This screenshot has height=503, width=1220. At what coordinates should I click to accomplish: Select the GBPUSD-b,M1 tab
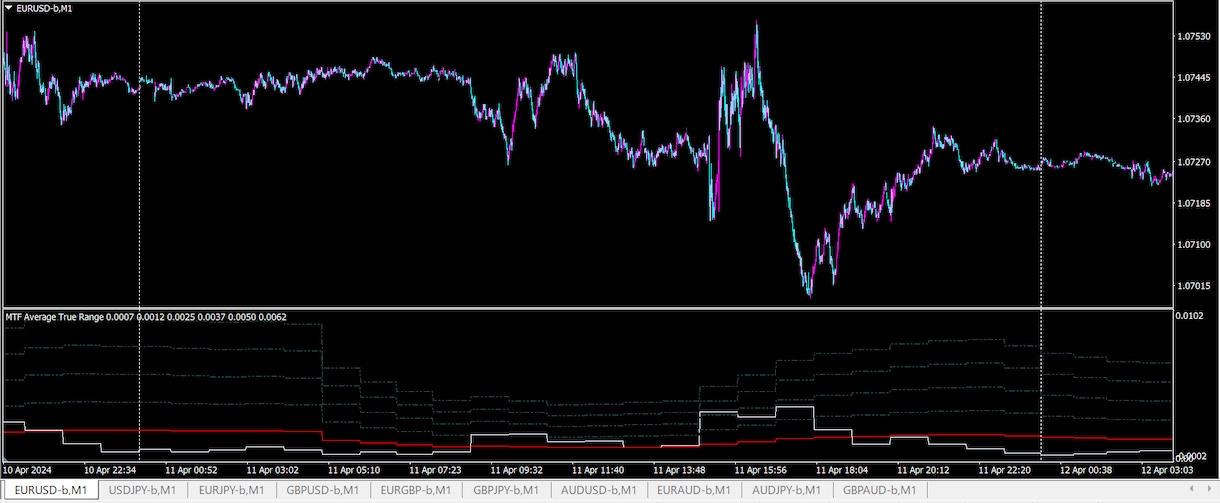323,490
